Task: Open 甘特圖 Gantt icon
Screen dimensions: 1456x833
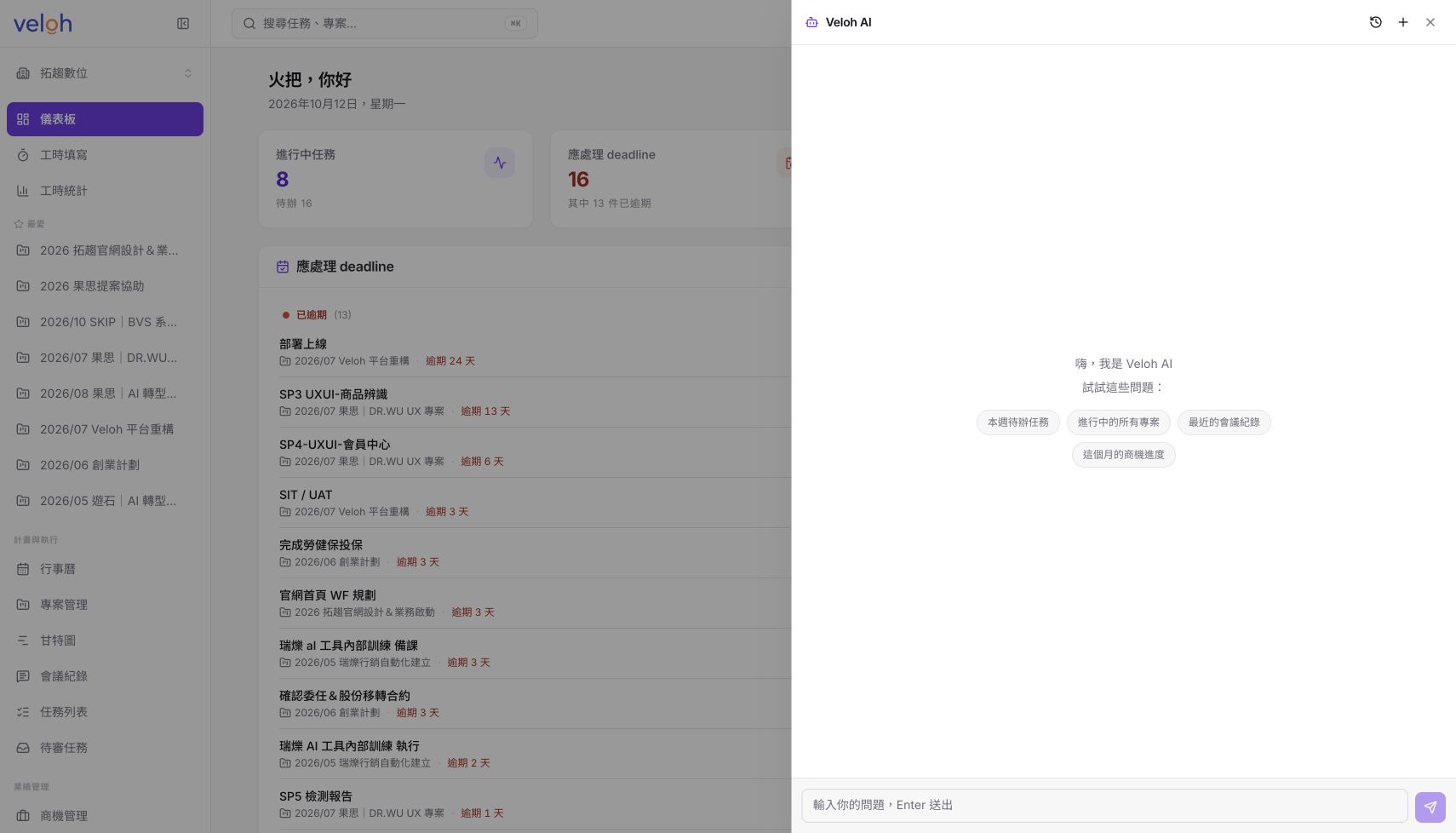Action: click(23, 641)
